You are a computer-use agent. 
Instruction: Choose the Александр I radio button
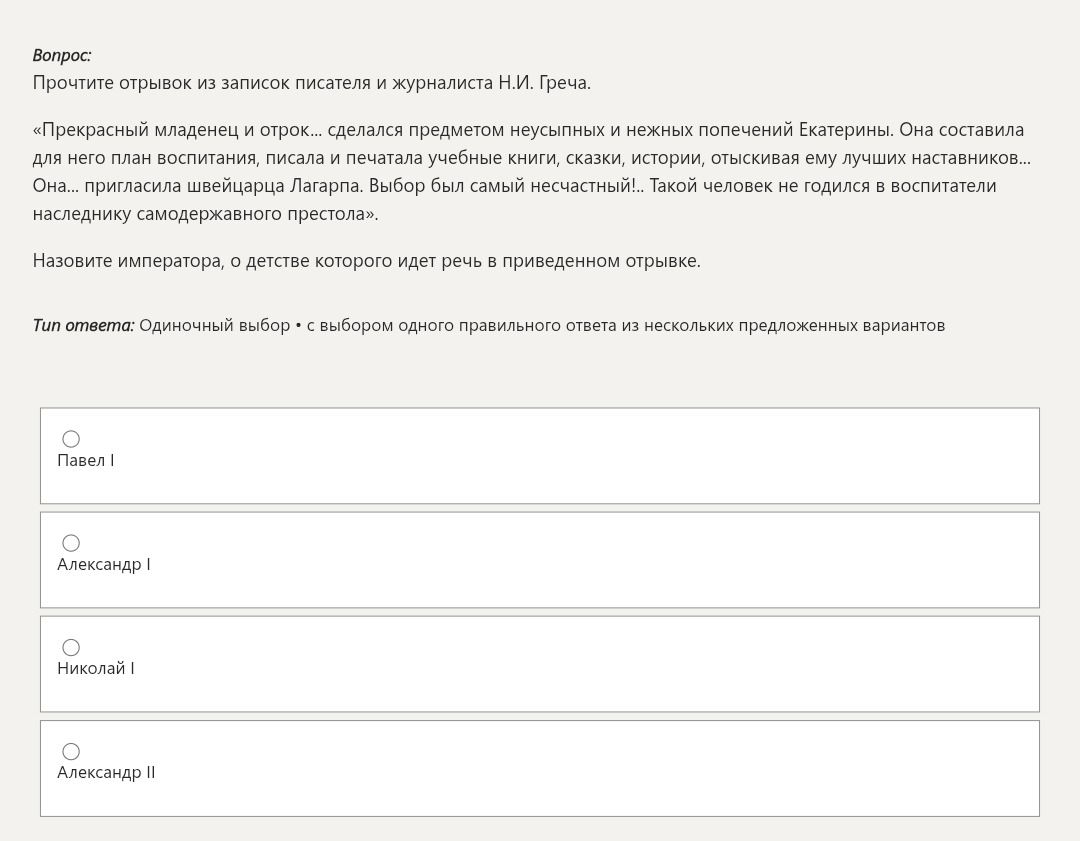pyautogui.click(x=71, y=543)
